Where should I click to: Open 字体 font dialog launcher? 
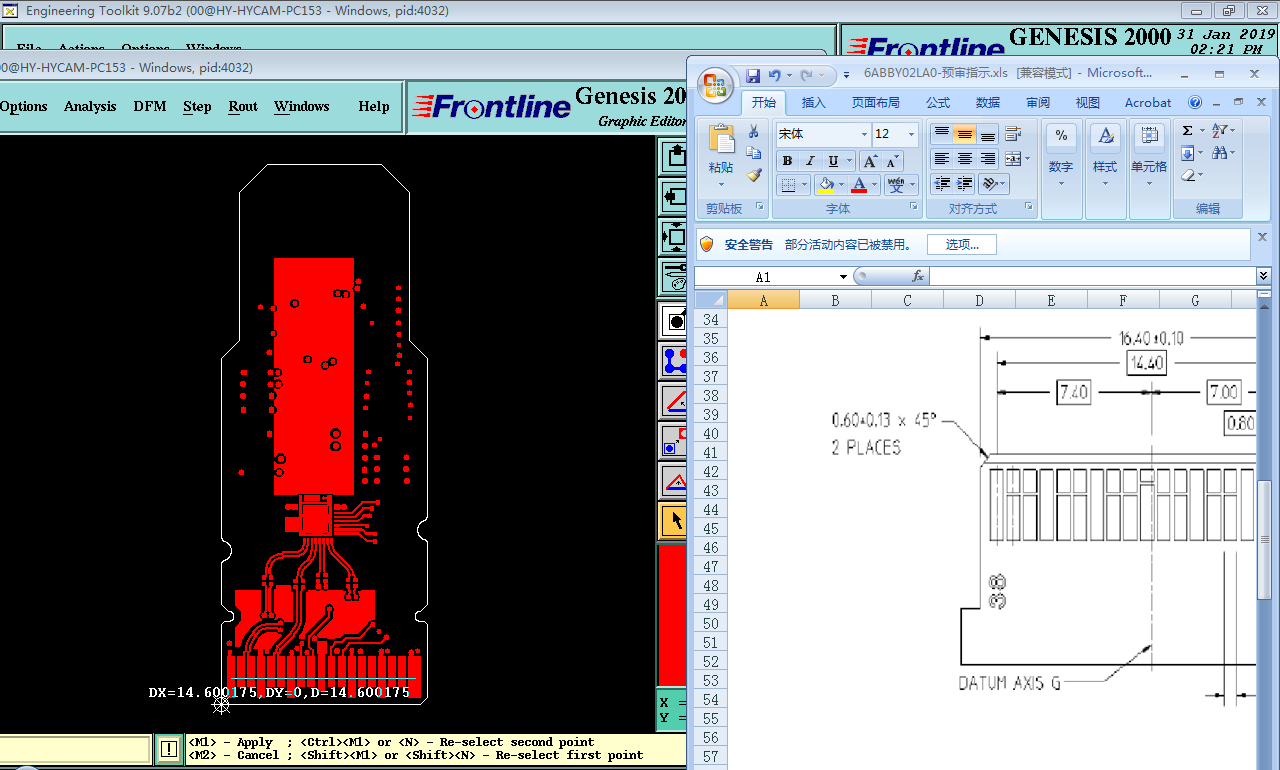pos(914,207)
